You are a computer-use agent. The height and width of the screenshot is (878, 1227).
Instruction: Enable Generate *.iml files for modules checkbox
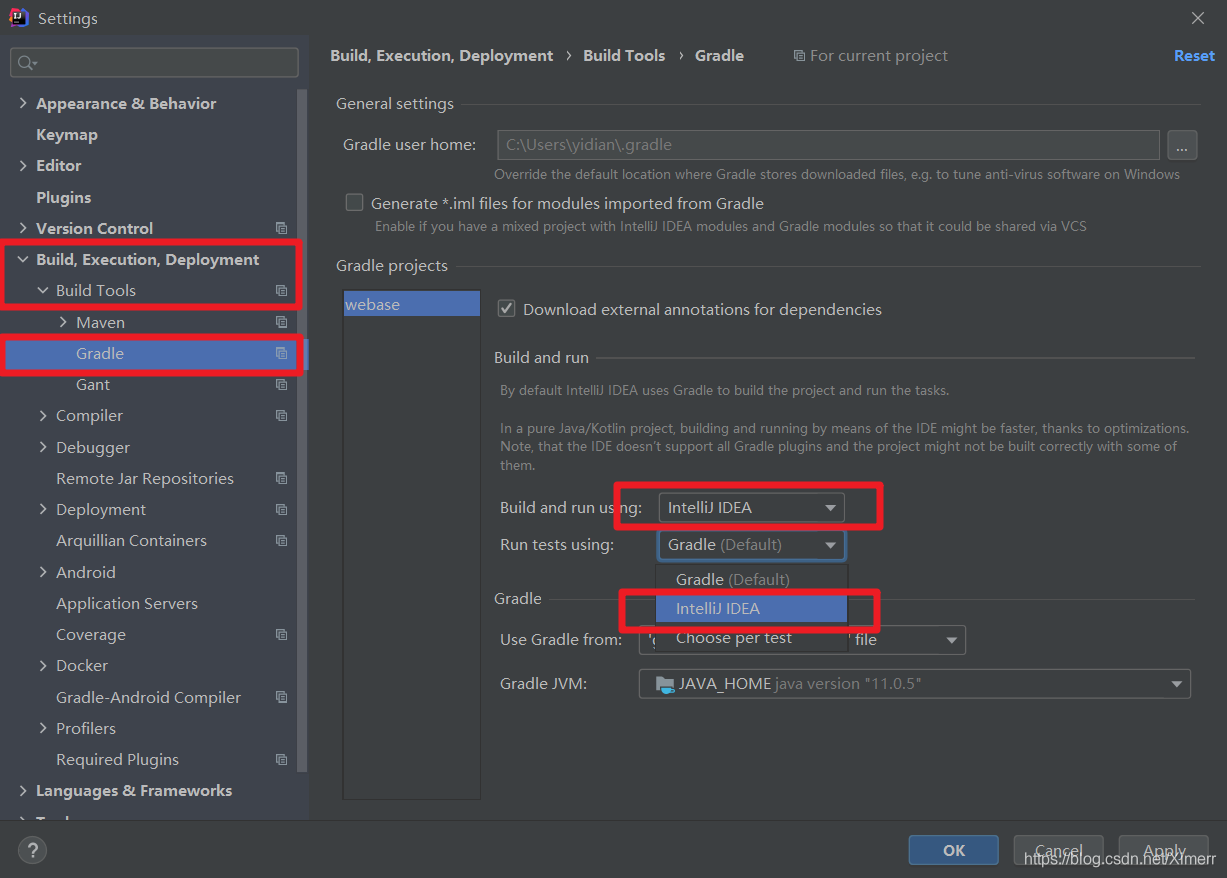[354, 203]
